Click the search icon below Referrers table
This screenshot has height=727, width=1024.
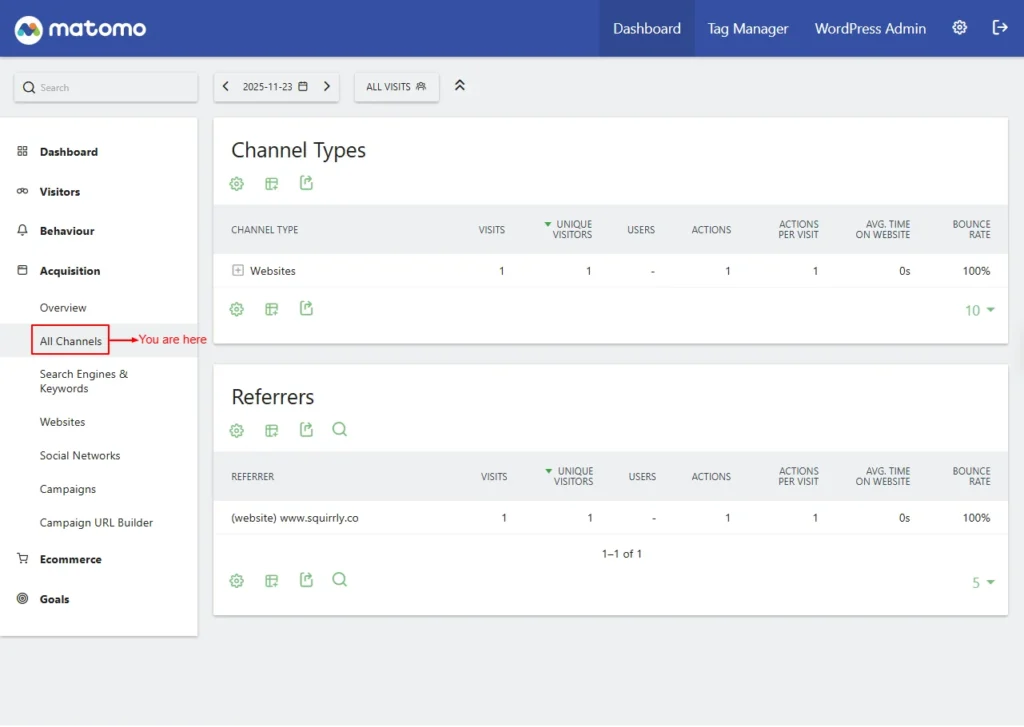(x=340, y=580)
